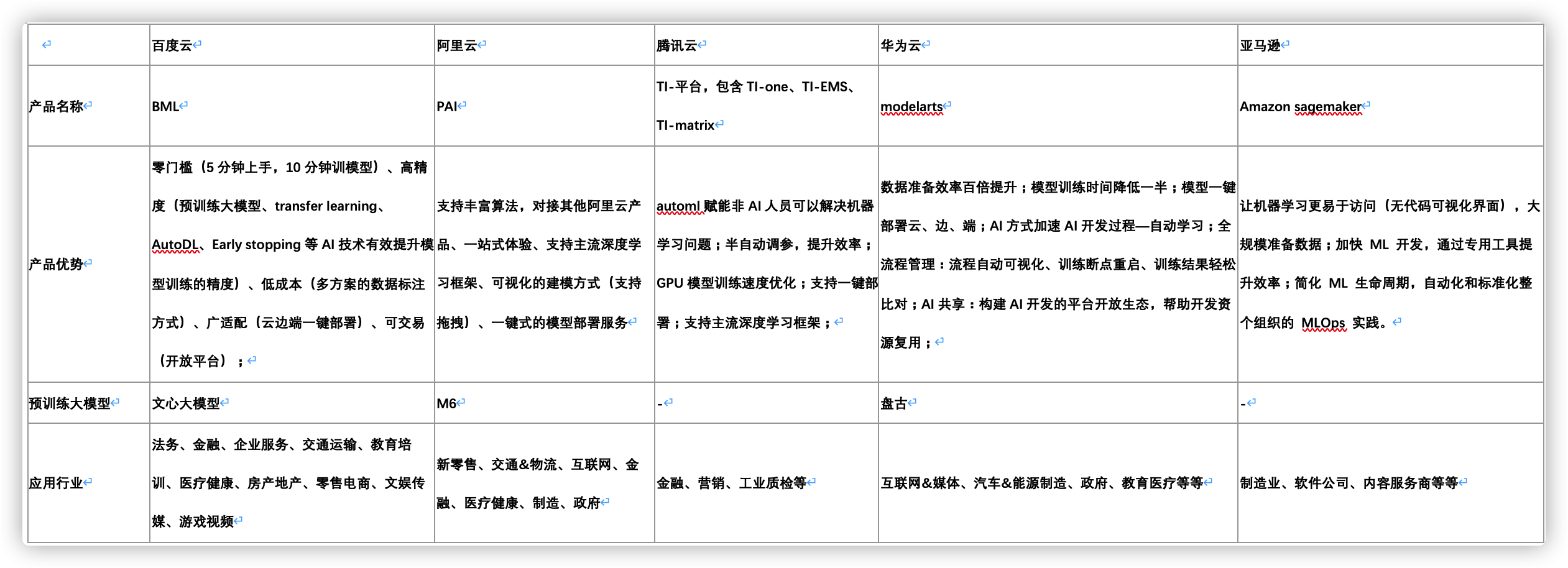Click the 华为云 column header
This screenshot has width=1568, height=568.
coord(902,44)
